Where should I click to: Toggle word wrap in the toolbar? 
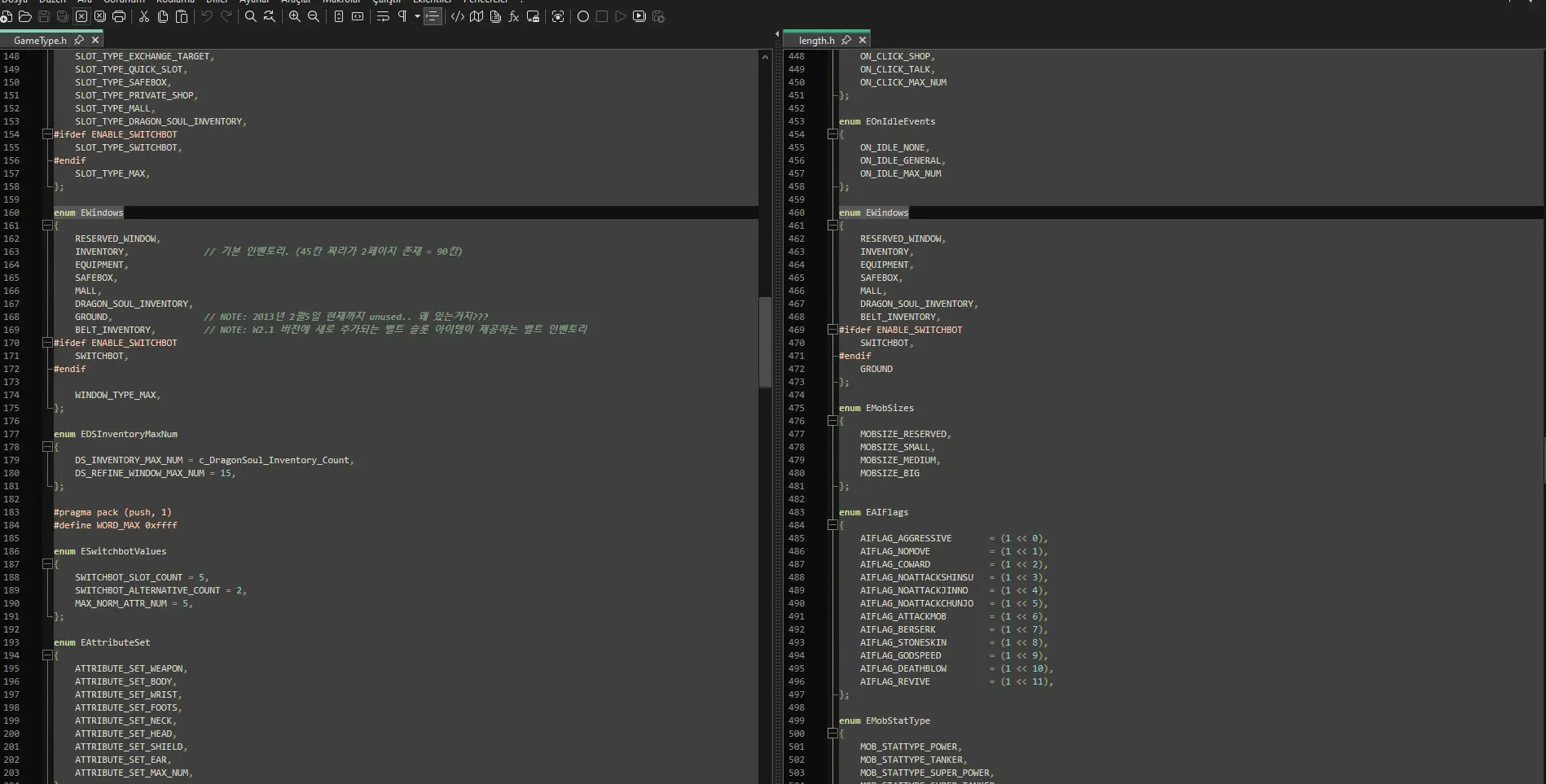(x=383, y=16)
